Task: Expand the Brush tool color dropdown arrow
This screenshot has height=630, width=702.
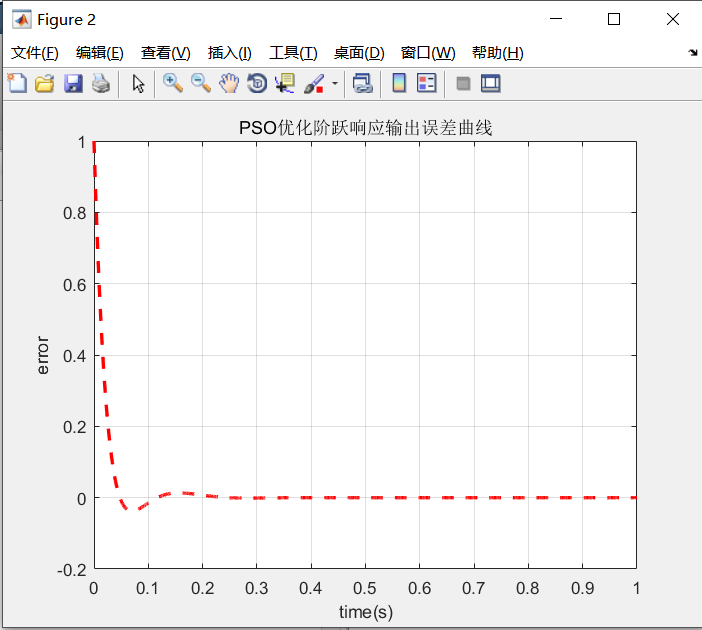Action: 334,83
